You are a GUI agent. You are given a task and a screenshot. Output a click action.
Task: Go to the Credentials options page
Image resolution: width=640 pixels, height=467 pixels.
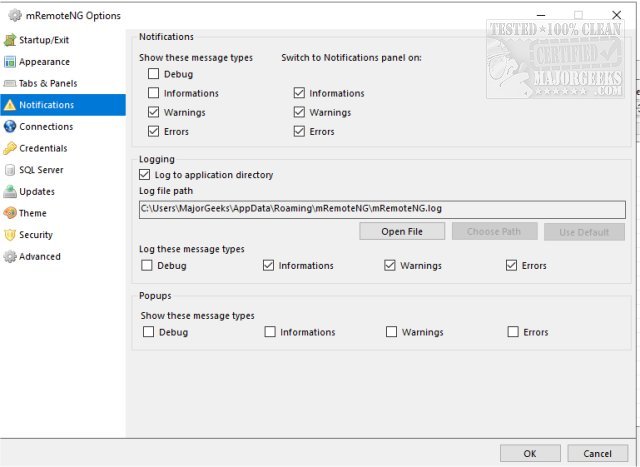pyautogui.click(x=63, y=148)
